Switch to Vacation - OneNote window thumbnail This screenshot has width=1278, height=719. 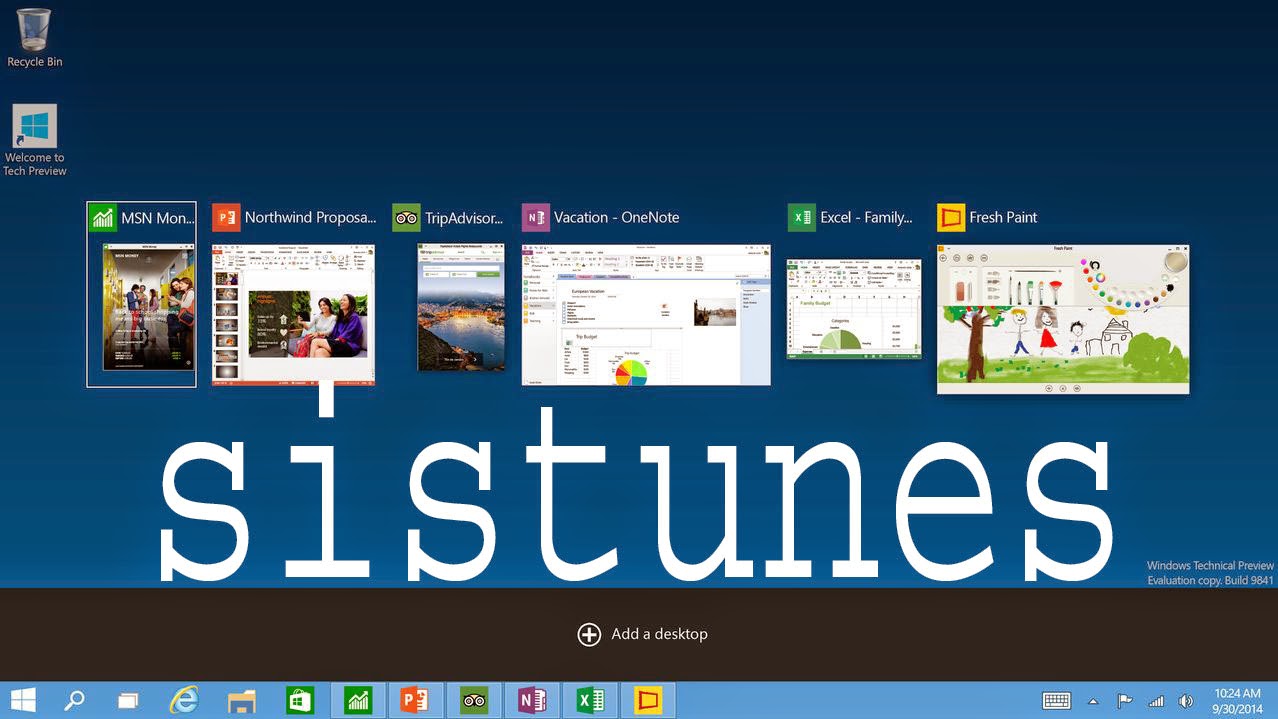pos(646,314)
